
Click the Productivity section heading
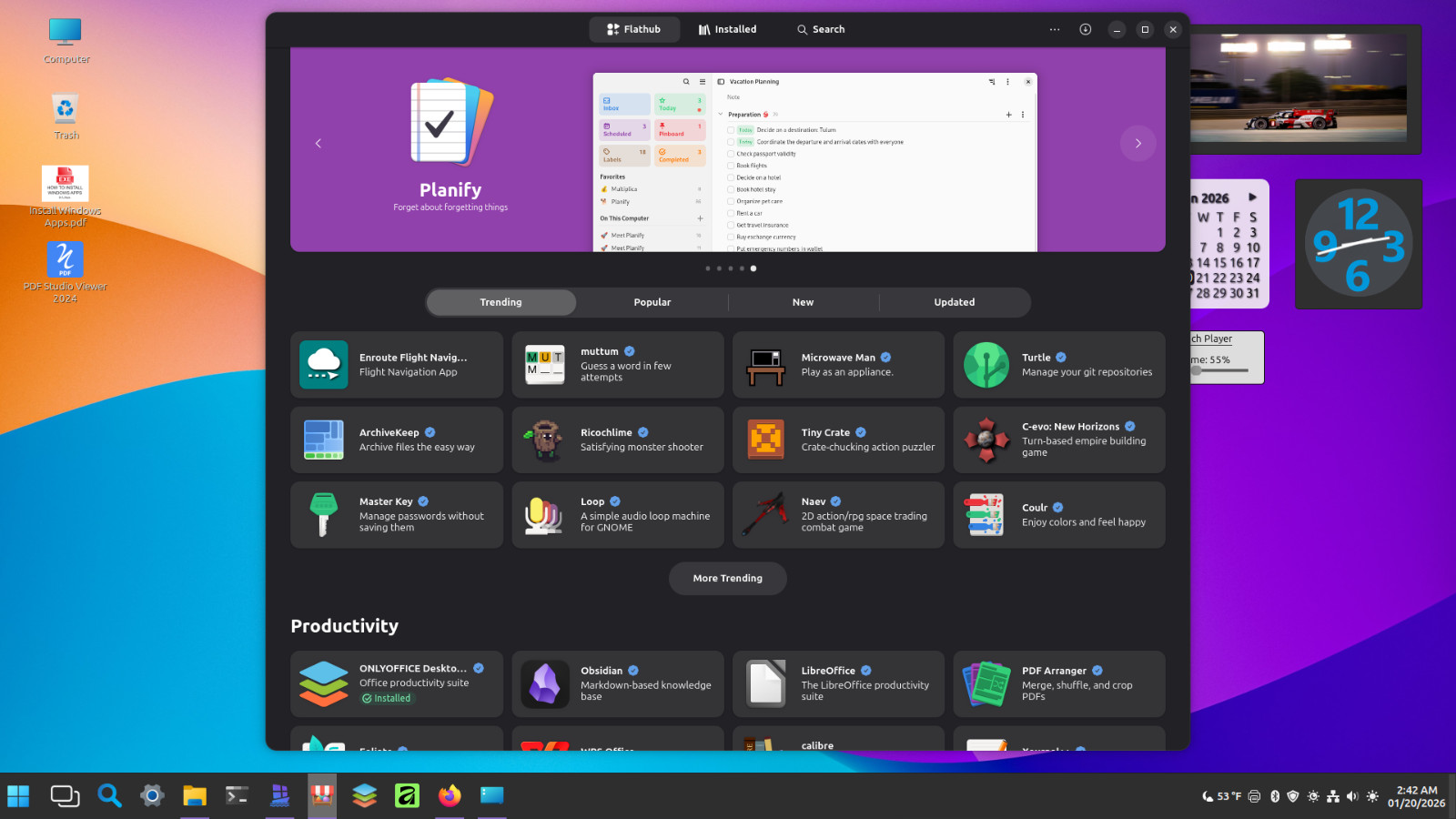(x=344, y=626)
